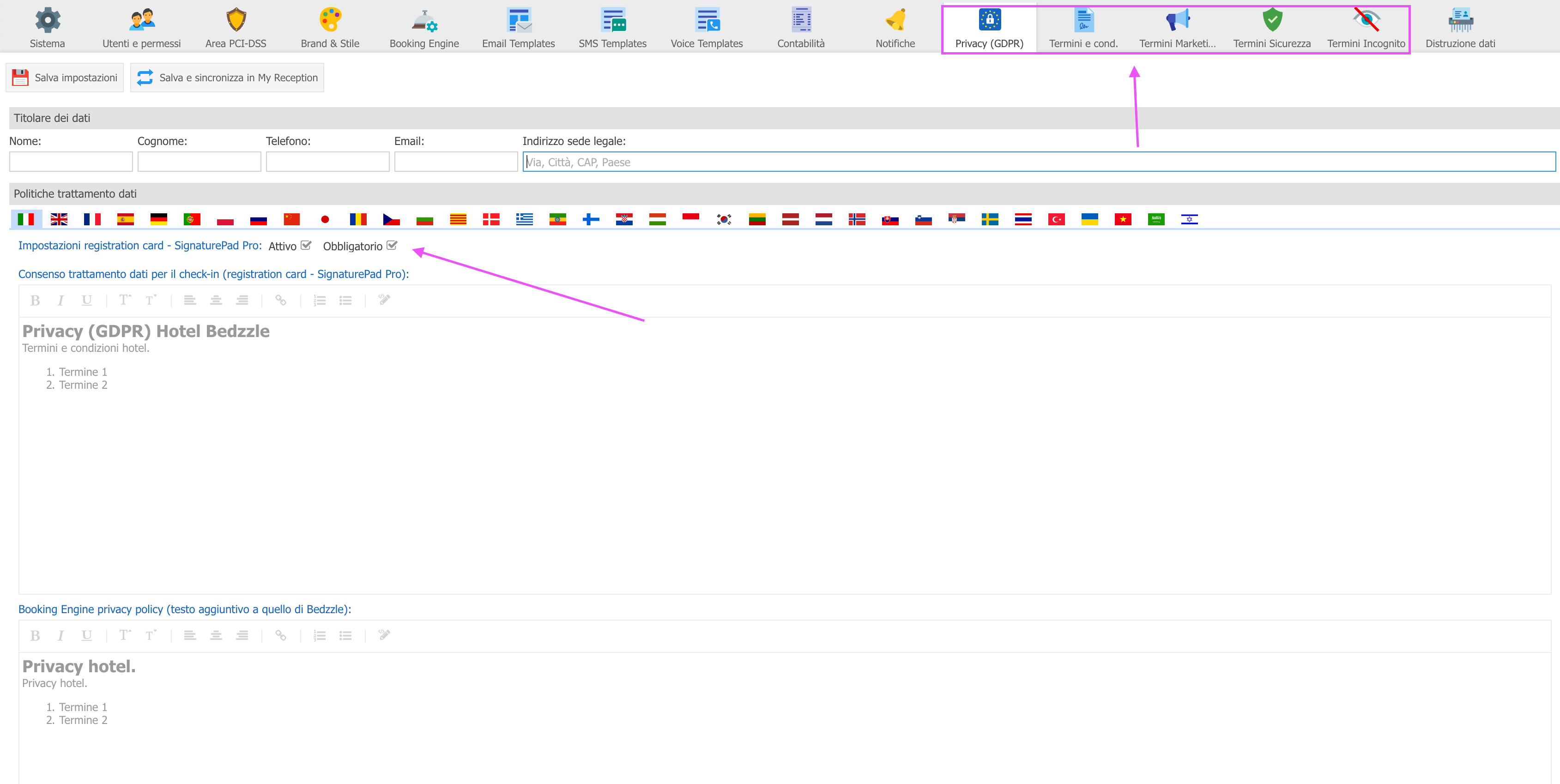Open Notifiche bell section

(895, 28)
